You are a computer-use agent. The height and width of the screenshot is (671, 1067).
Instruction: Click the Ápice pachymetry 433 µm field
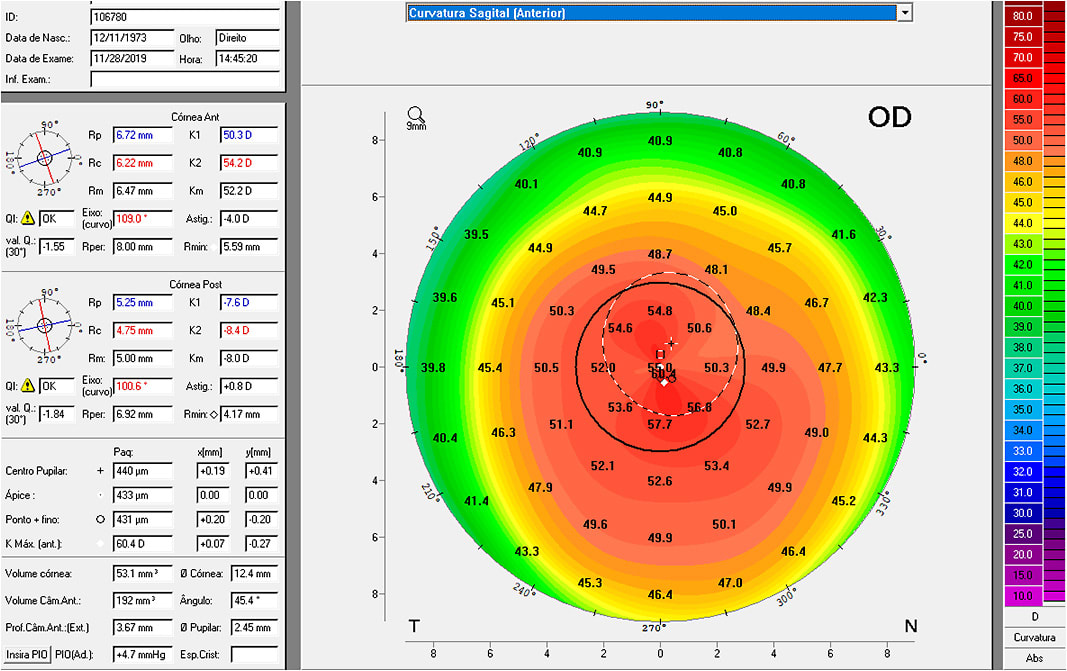pos(143,495)
